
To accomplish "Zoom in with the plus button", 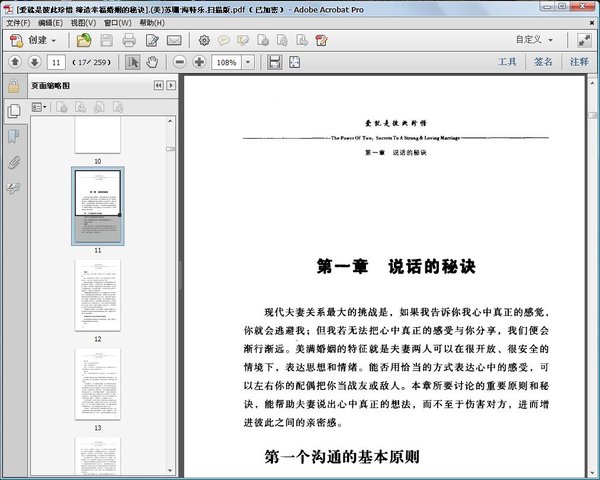I will coord(199,62).
